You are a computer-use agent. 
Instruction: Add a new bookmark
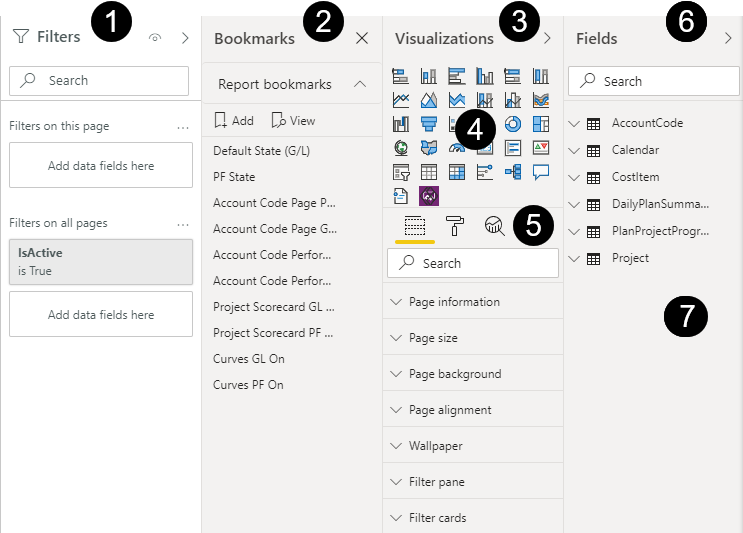point(234,120)
